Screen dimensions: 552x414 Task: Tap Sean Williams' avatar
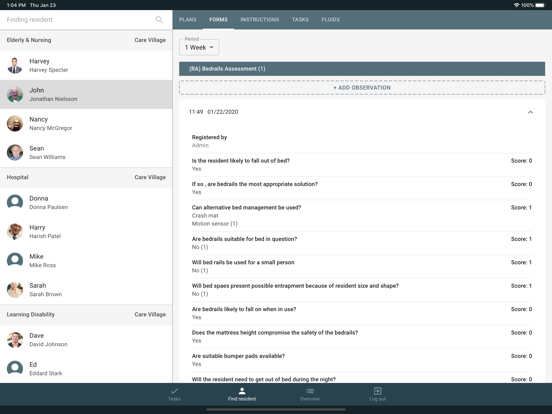15,152
